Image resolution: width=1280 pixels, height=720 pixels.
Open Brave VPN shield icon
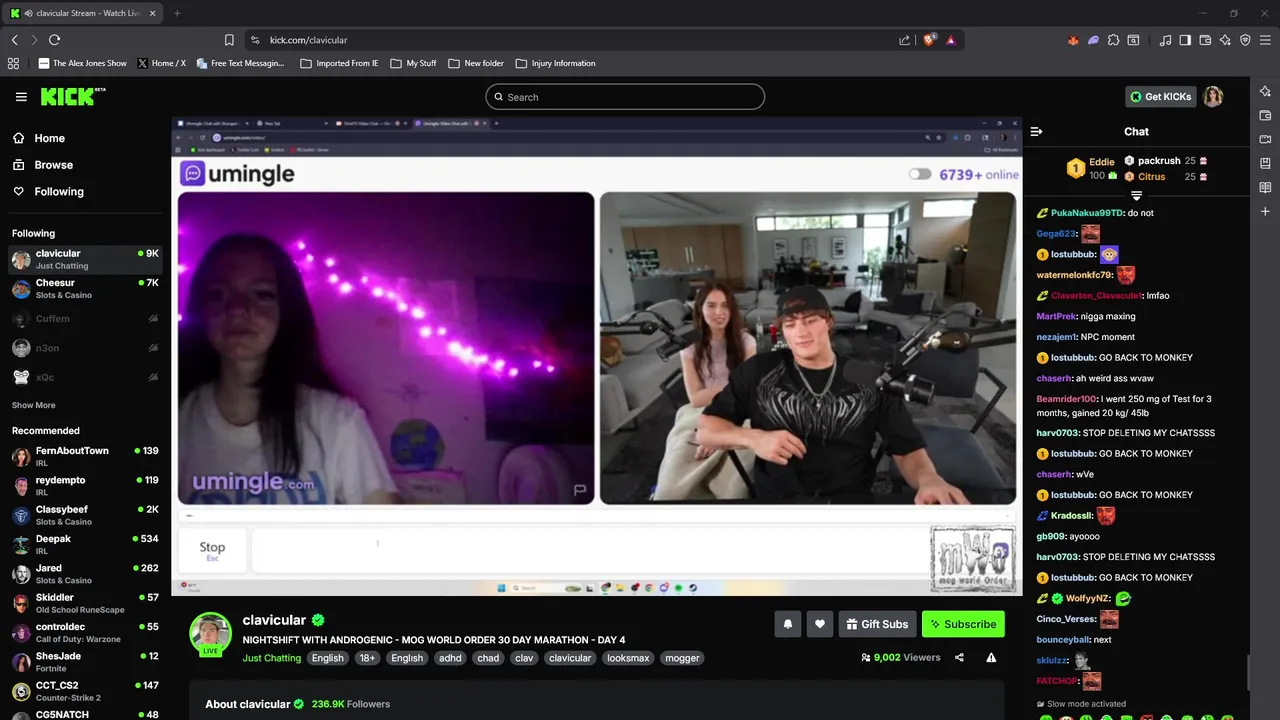click(x=1245, y=40)
